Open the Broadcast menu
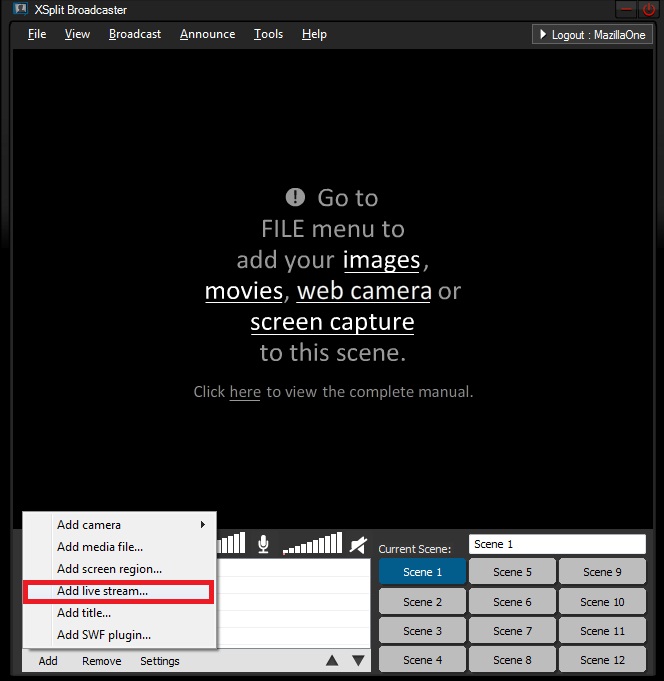The image size is (664, 681). pyautogui.click(x=135, y=34)
